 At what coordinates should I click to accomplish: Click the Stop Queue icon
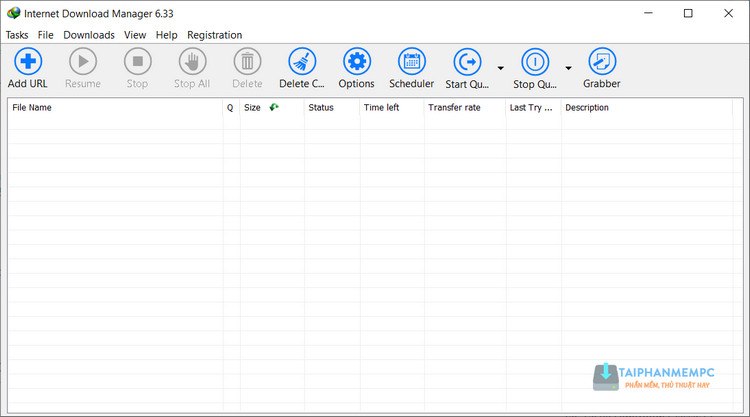[536, 62]
